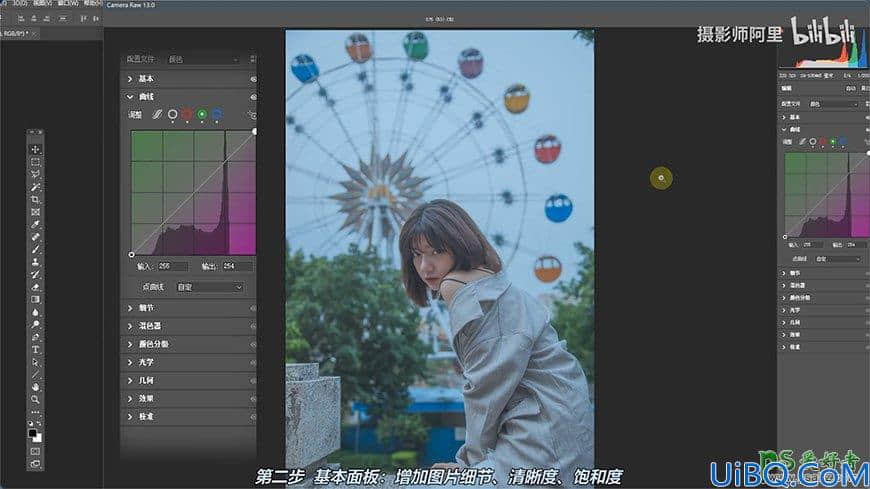This screenshot has height=489, width=870.
Task: Toggle visibility eye for 曲线 section
Action: pos(254,97)
